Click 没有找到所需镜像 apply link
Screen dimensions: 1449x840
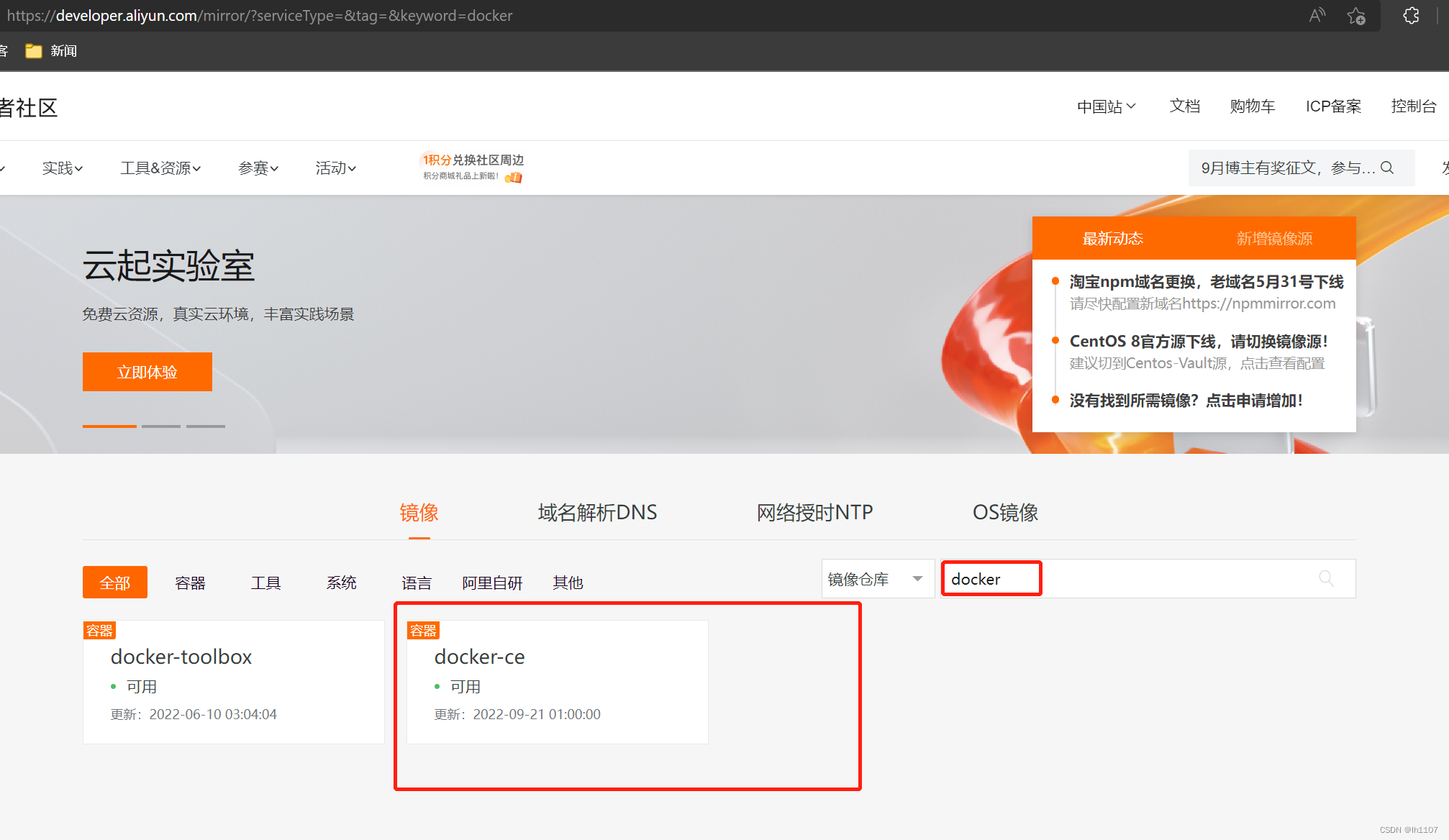(x=1186, y=401)
